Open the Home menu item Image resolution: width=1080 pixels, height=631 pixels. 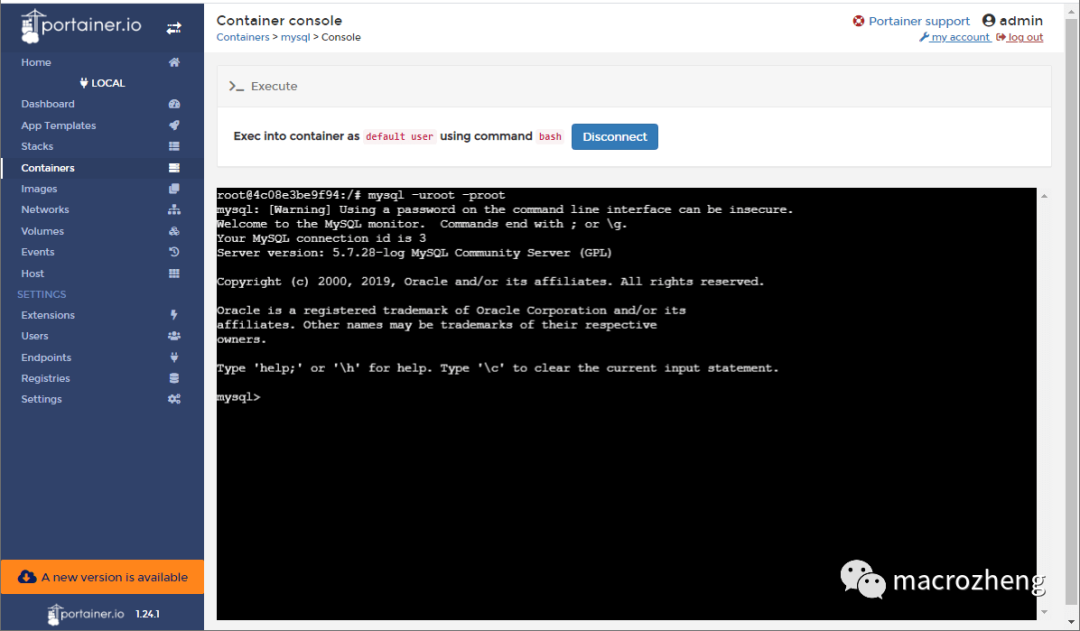[102, 62]
